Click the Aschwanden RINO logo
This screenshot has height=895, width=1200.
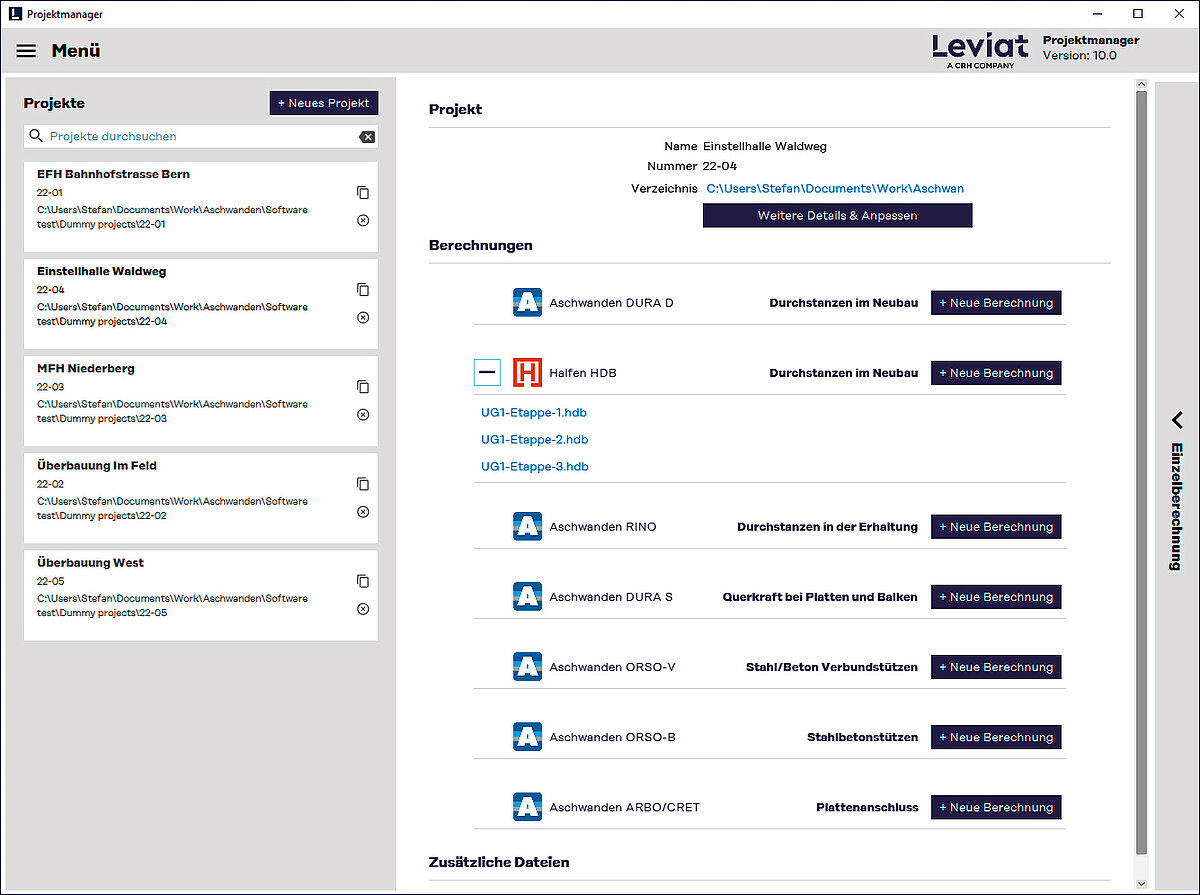pyautogui.click(x=527, y=527)
